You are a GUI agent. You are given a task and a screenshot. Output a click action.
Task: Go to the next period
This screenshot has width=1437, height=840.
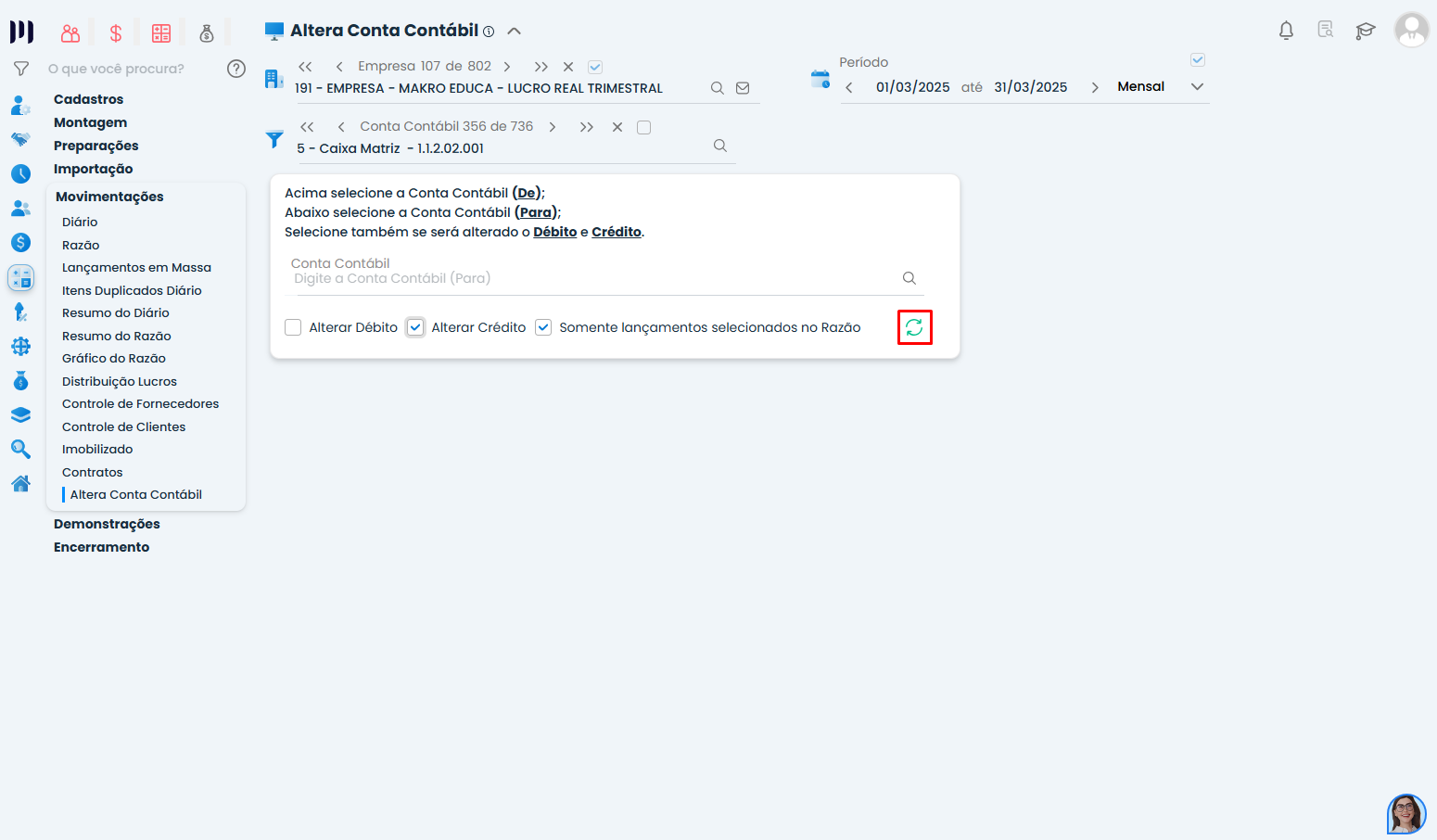click(1095, 87)
